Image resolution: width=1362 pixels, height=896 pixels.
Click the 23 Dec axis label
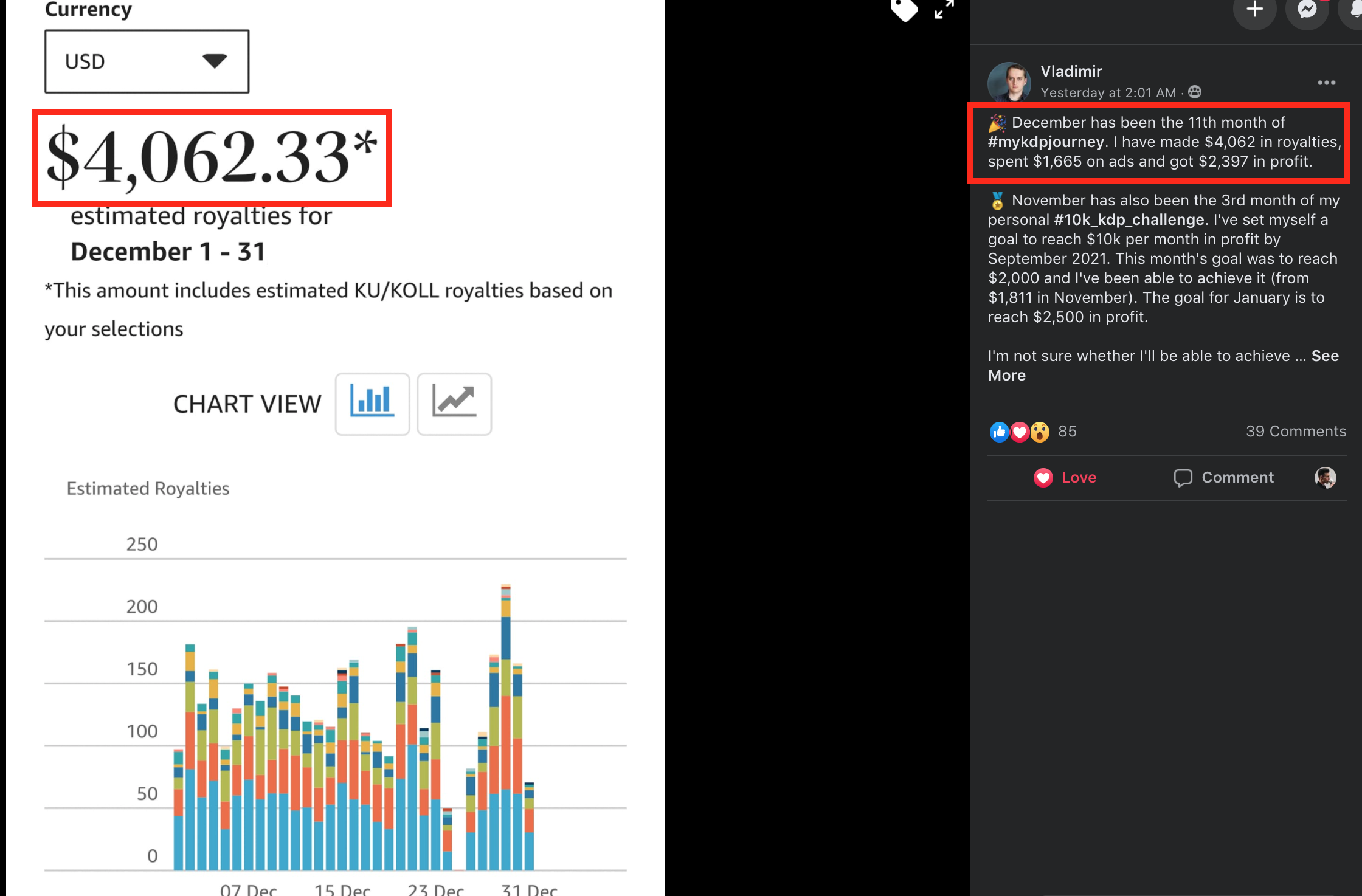pyautogui.click(x=435, y=889)
